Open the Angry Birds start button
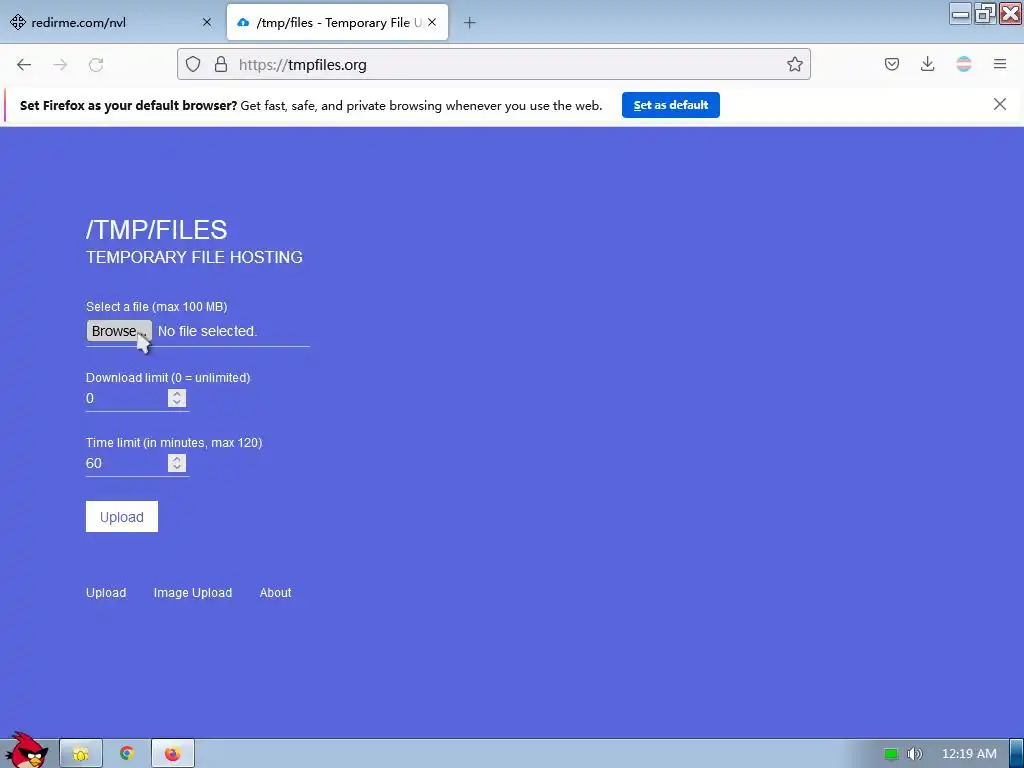This screenshot has width=1024, height=768. [26, 751]
